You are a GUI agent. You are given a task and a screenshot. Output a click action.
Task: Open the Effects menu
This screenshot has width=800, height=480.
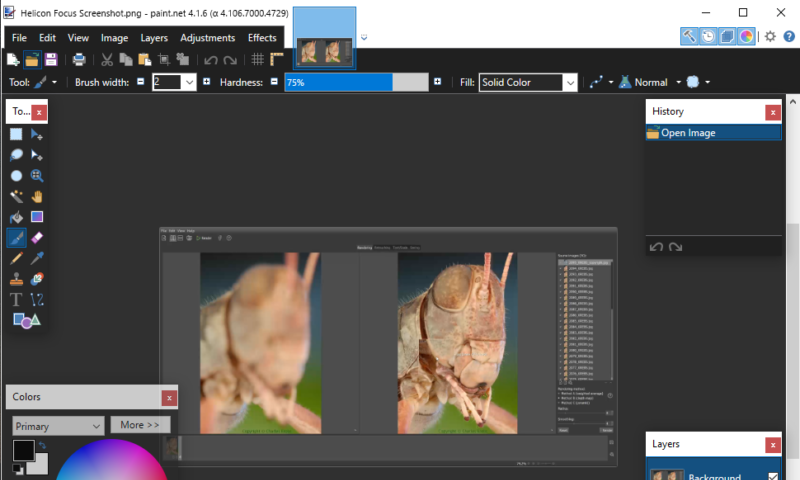(x=262, y=38)
